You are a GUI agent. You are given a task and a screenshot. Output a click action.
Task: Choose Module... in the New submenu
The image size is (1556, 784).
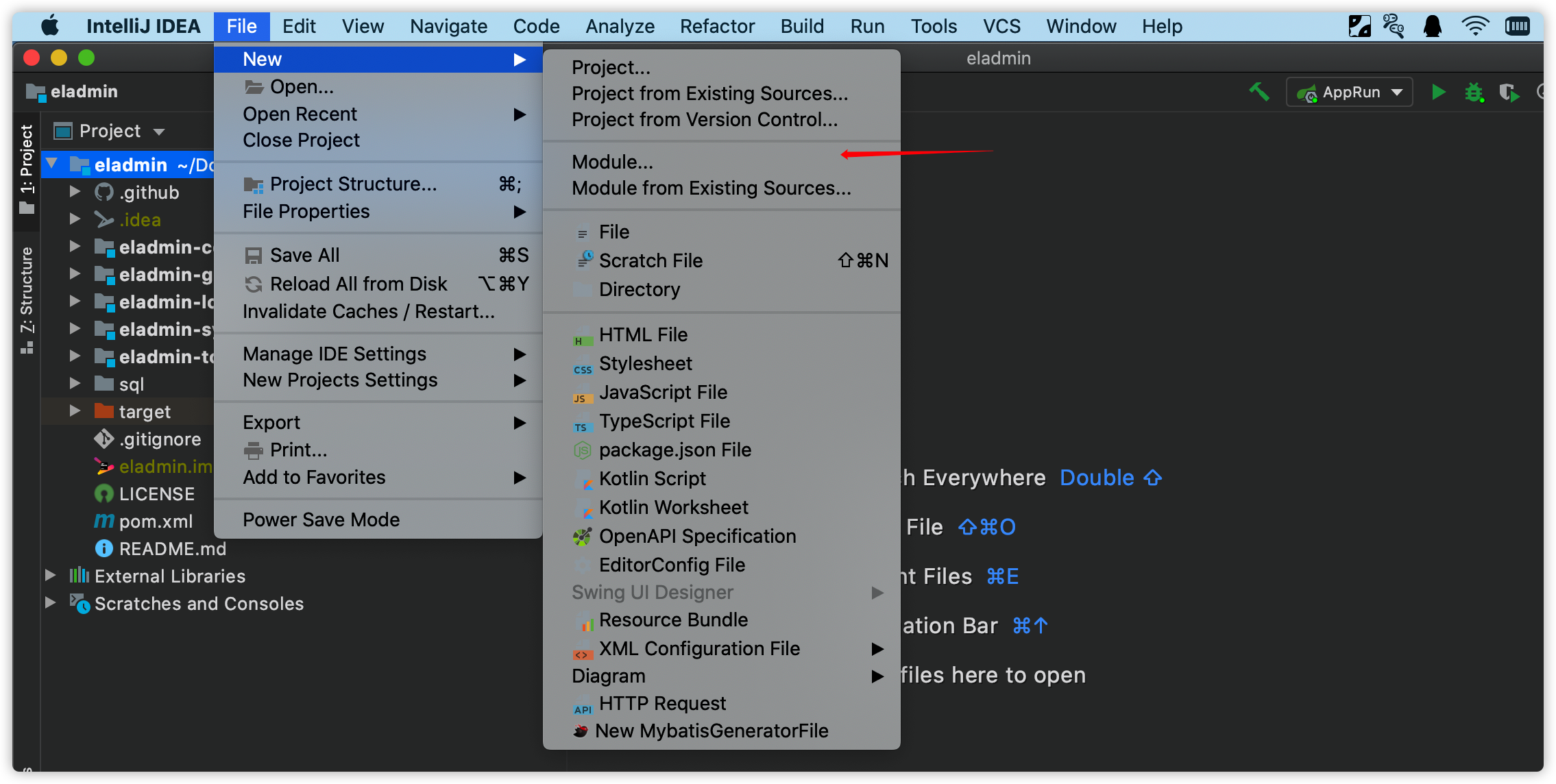722,162
